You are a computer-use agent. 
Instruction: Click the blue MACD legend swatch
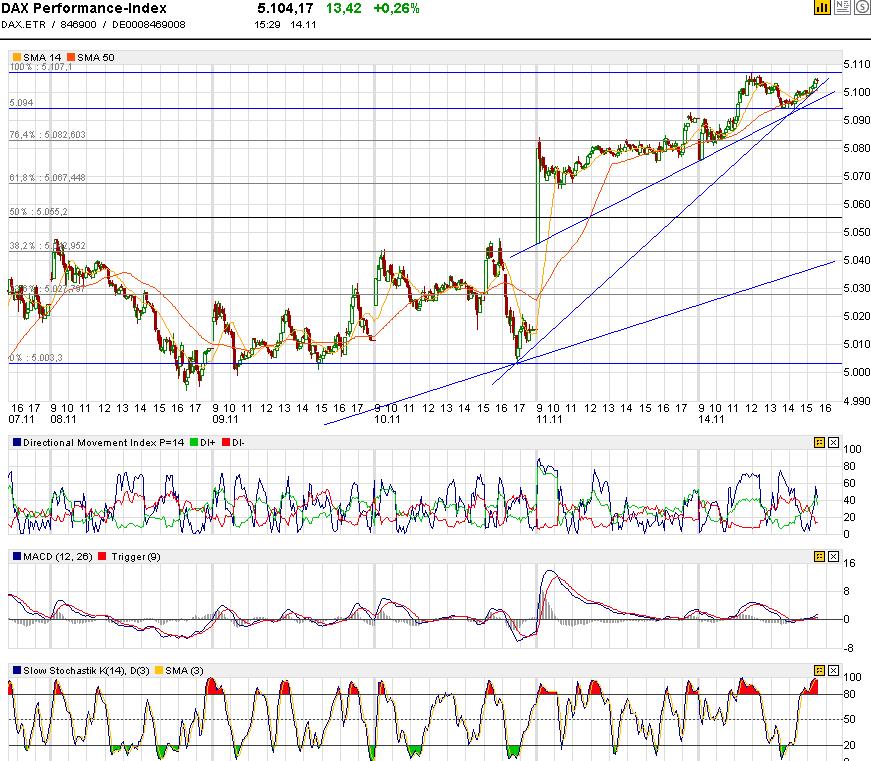17,556
